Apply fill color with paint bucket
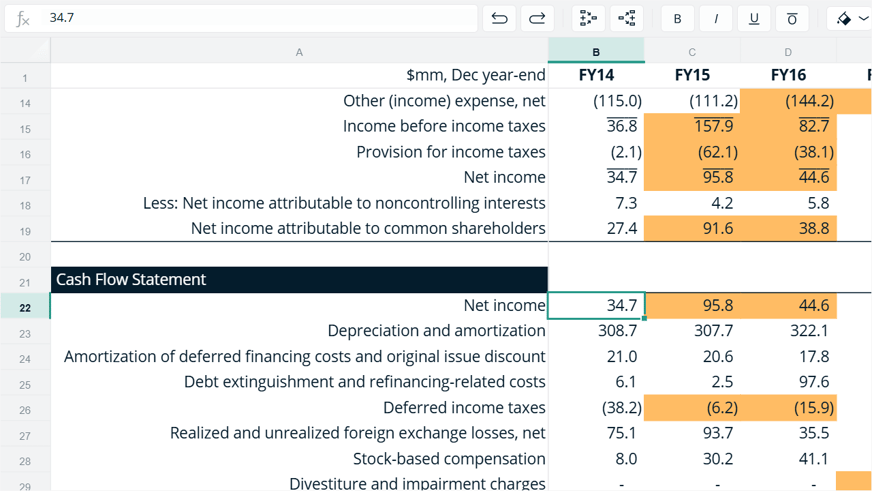The image size is (872, 491). point(844,18)
